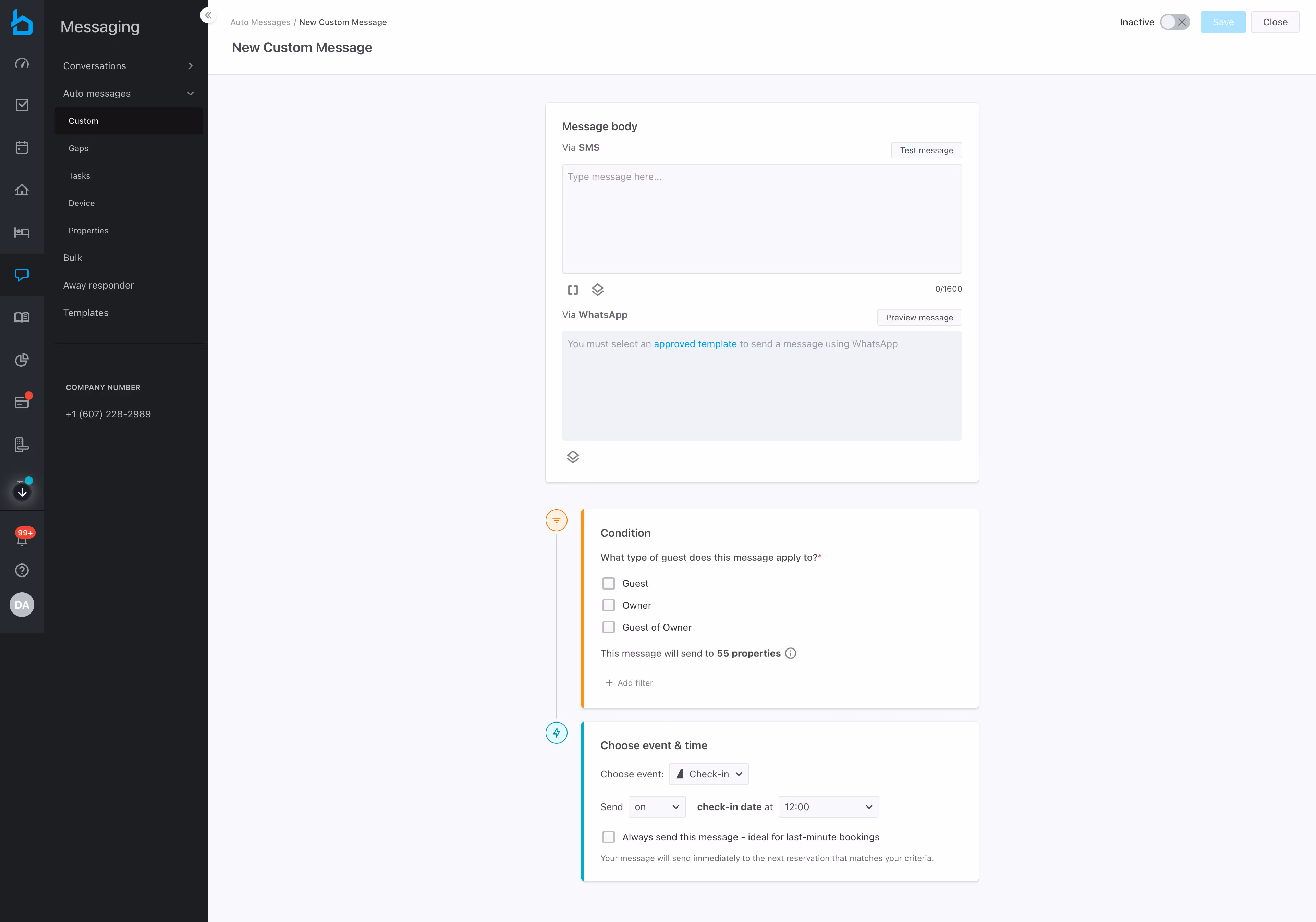The width and height of the screenshot is (1316, 922).
Task: Open the pie chart reports icon
Action: 22,360
